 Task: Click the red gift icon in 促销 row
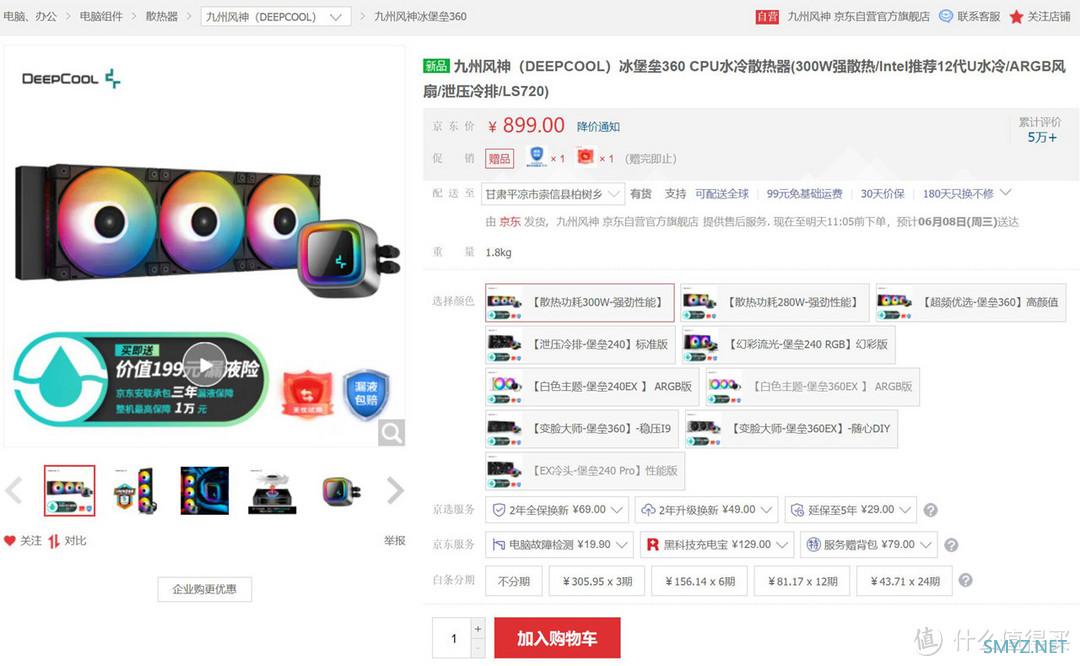tap(585, 156)
